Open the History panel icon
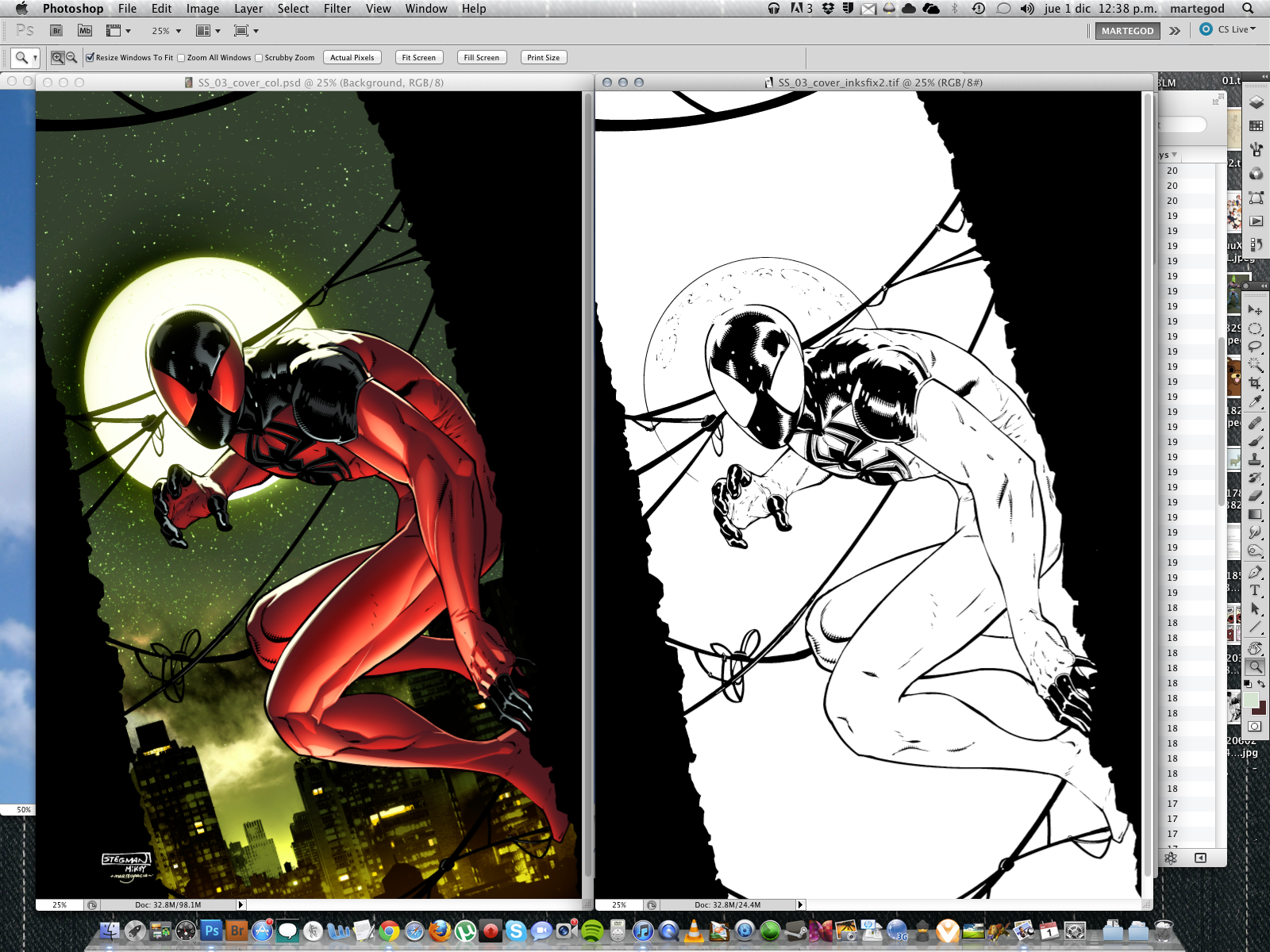The image size is (1270, 952). click(x=1256, y=244)
